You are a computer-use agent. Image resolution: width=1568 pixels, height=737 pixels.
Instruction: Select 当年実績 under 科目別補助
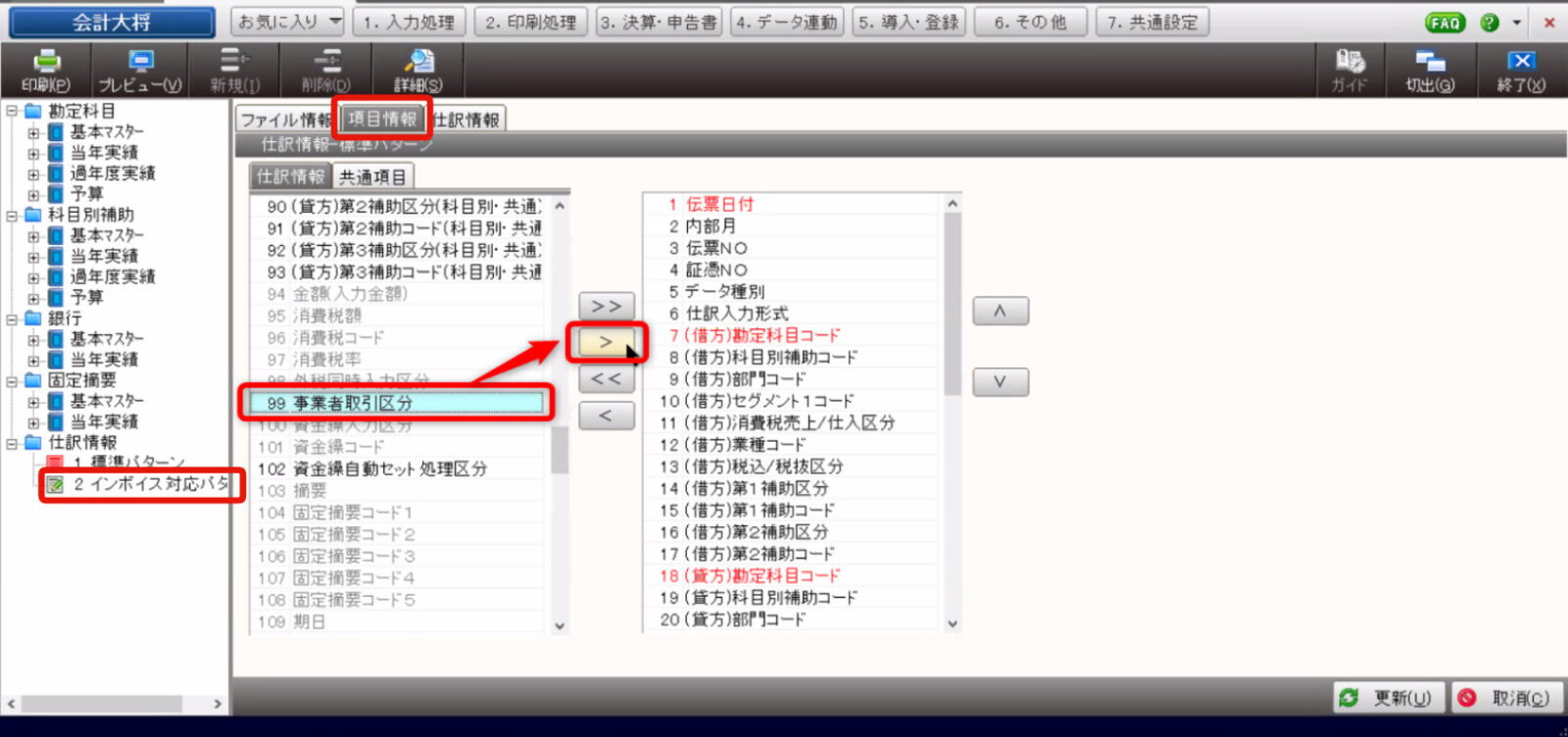click(104, 256)
